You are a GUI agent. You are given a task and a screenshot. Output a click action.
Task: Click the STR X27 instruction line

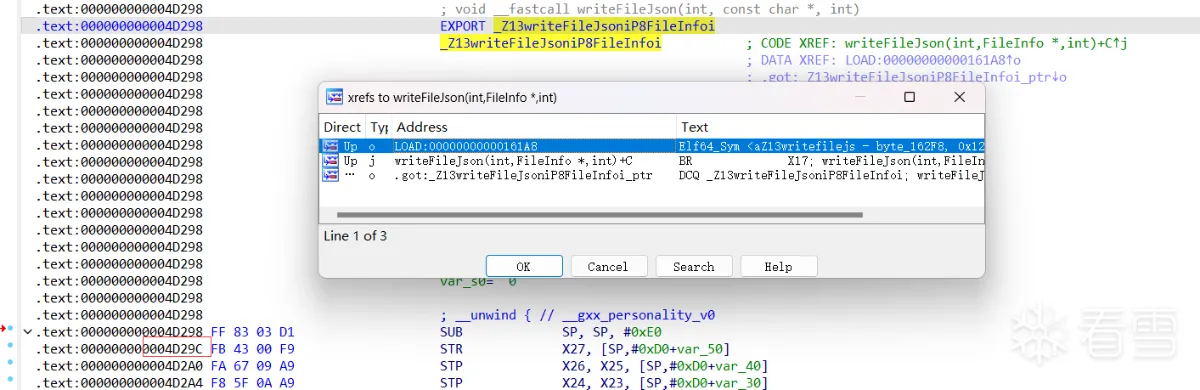[x=584, y=348]
